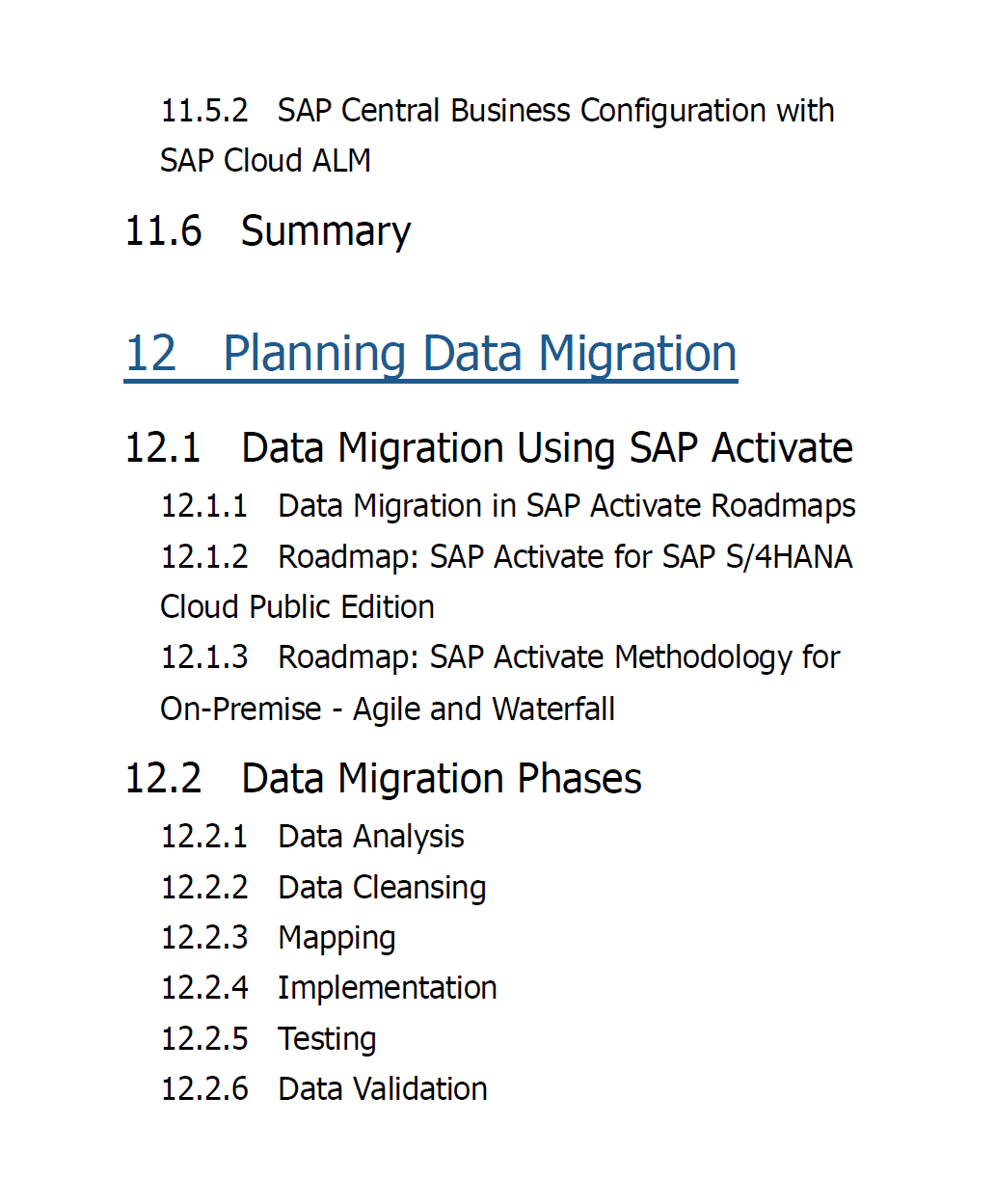
Task: Jump to 12.2 Data Migration Phases
Action: [x=384, y=779]
